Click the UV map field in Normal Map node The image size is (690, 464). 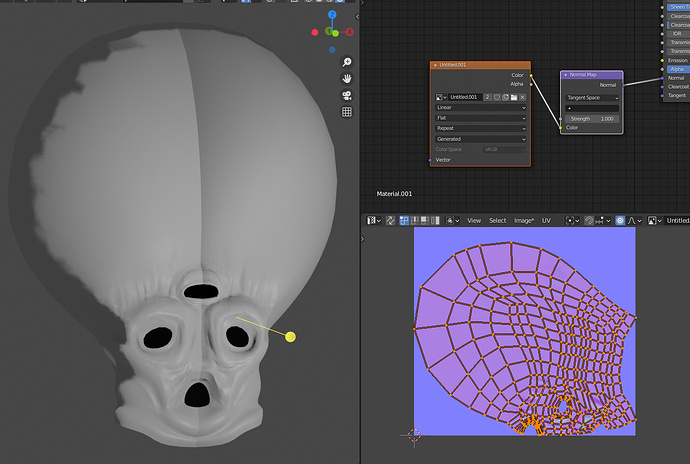pos(592,108)
